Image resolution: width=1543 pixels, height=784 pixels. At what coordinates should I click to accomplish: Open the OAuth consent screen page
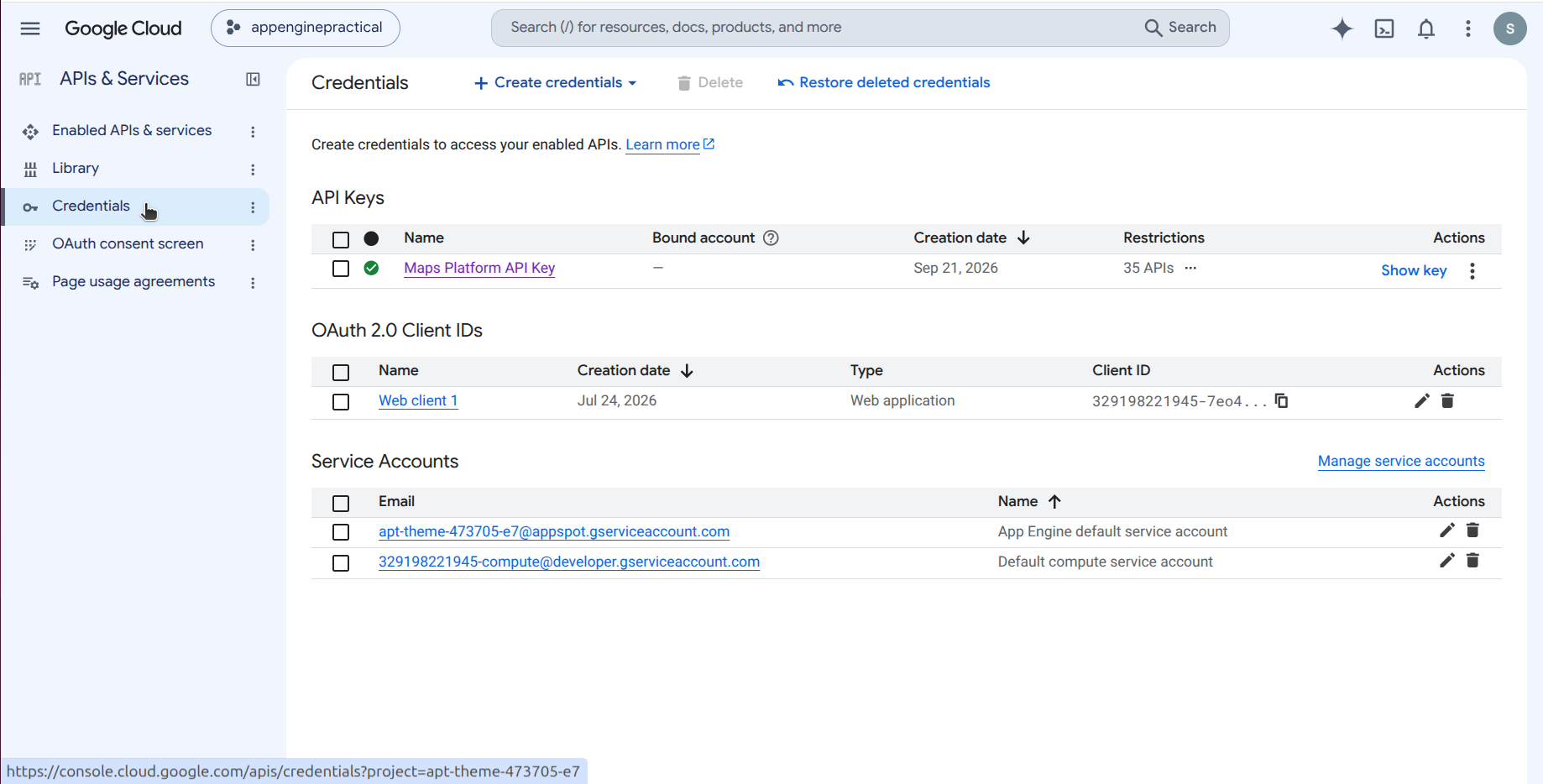pos(128,243)
